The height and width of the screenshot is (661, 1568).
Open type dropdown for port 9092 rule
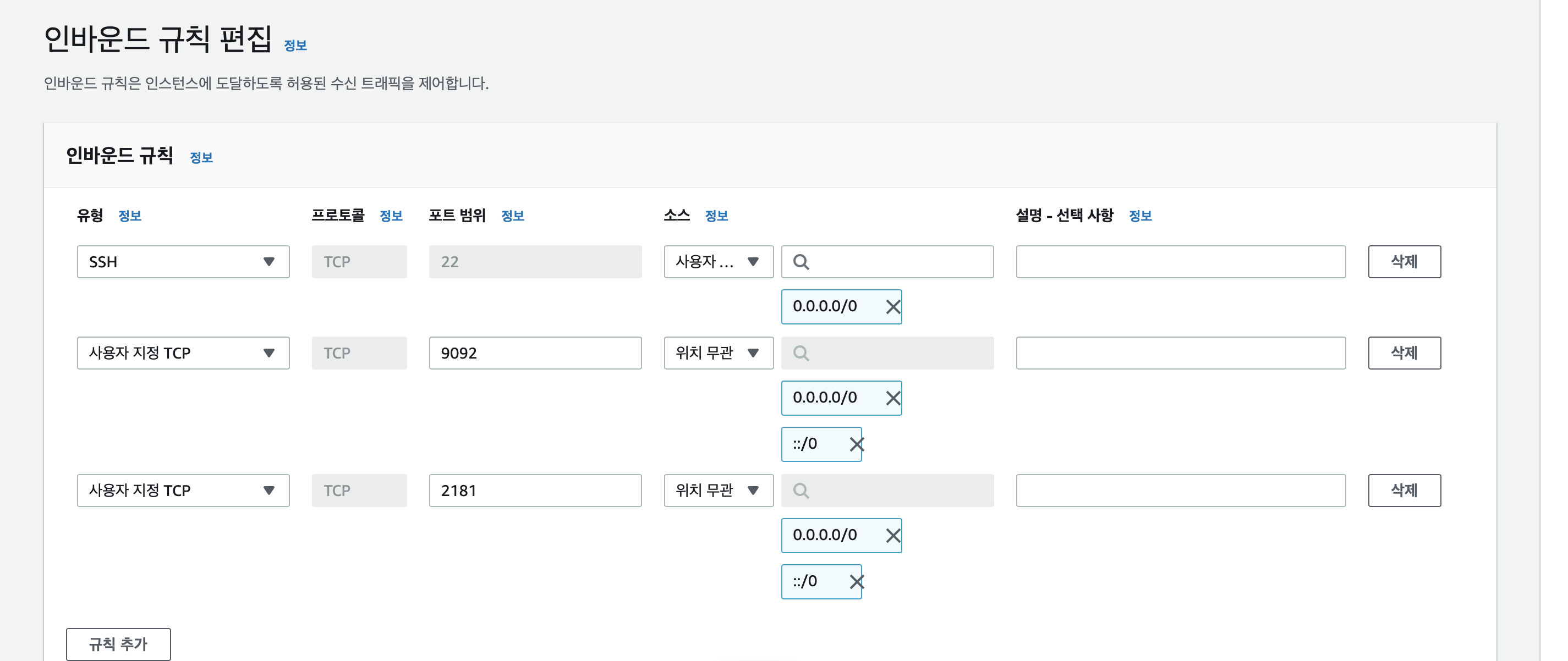183,353
